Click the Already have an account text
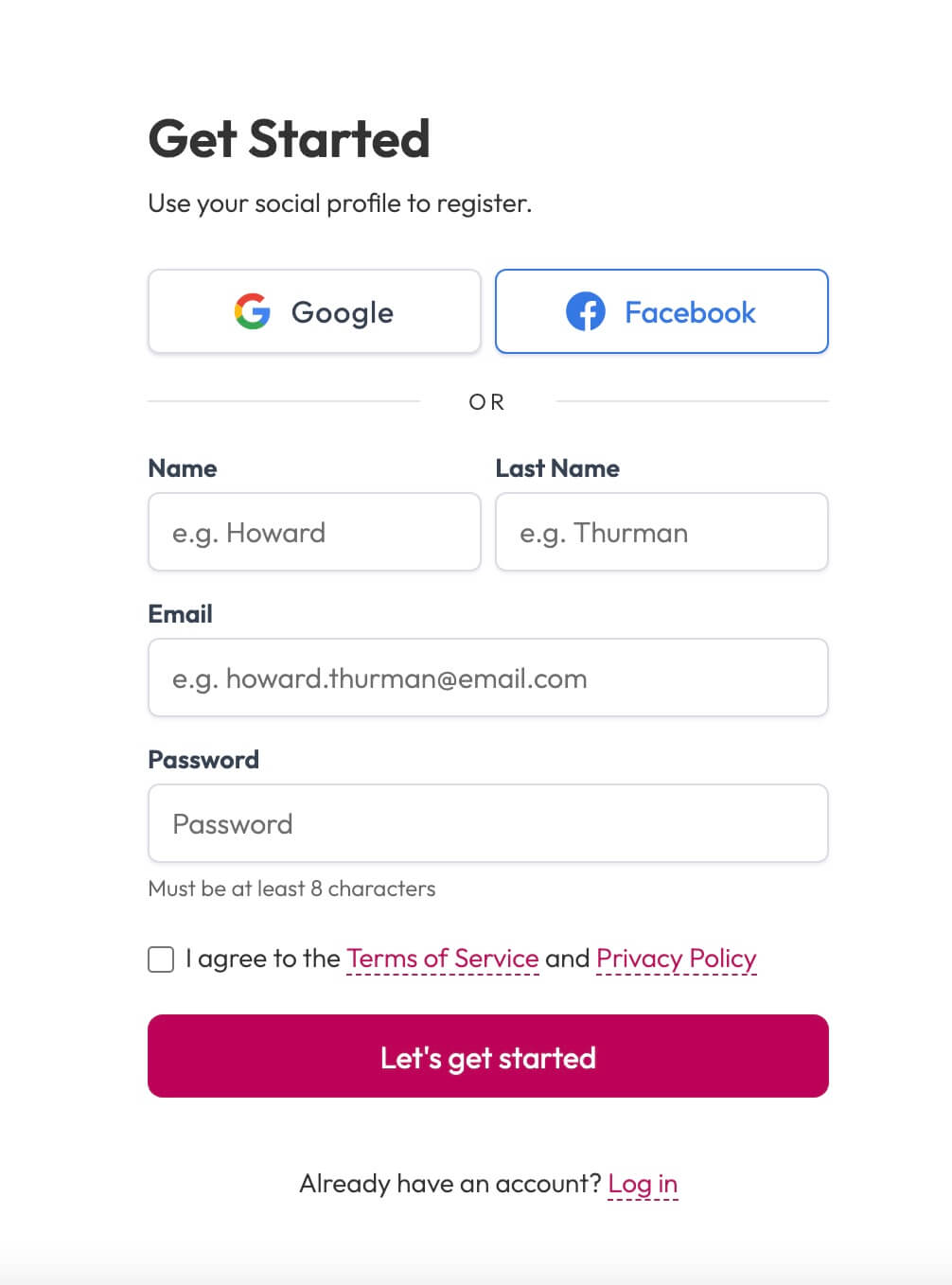Image resolution: width=952 pixels, height=1285 pixels. [450, 1183]
